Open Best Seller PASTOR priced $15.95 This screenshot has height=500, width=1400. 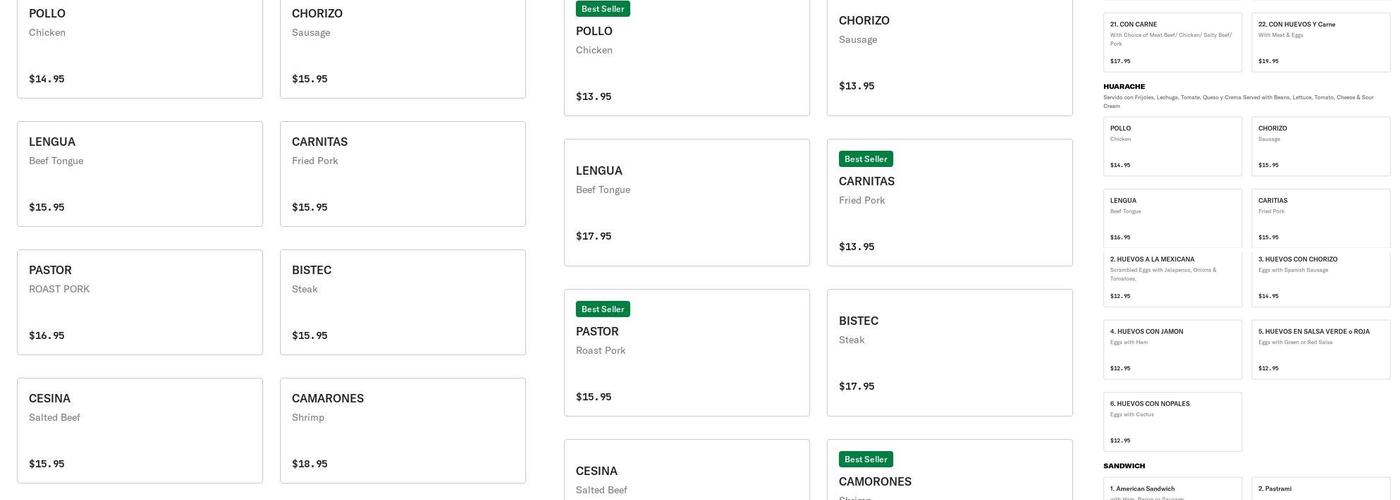(x=686, y=352)
